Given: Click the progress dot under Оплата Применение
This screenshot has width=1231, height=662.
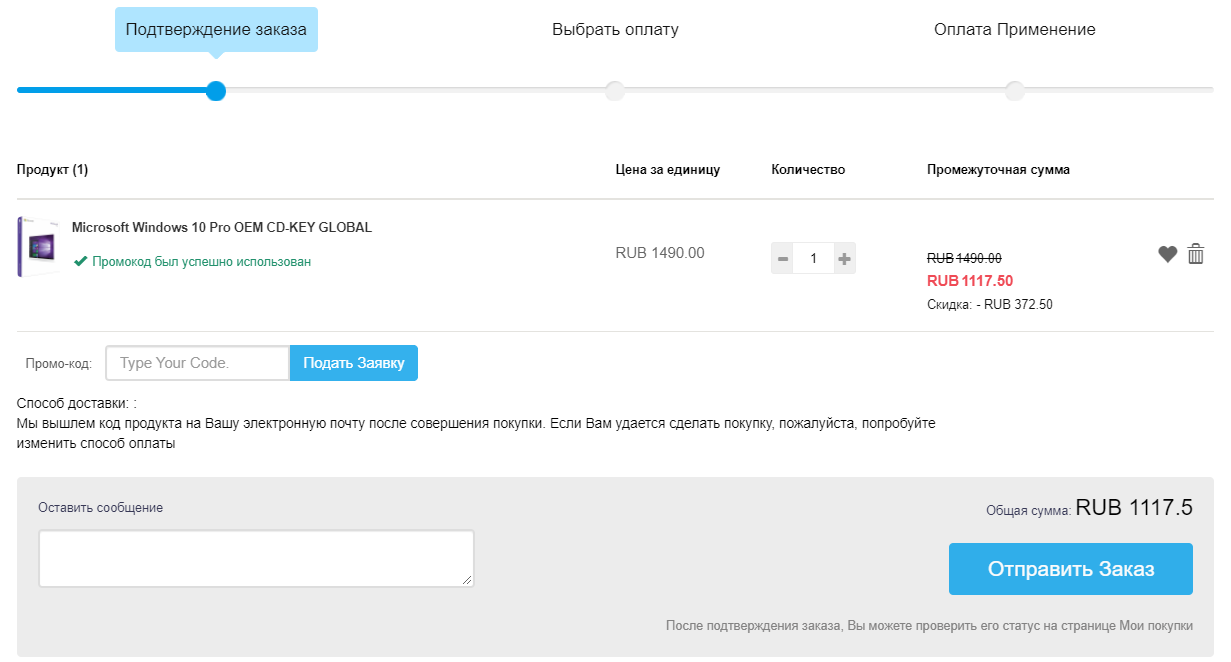Looking at the screenshot, I should click(1015, 91).
